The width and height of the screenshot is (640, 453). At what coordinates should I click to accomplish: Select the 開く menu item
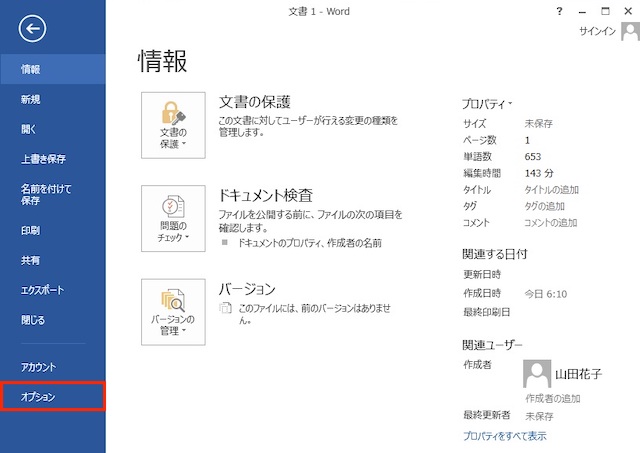53,129
